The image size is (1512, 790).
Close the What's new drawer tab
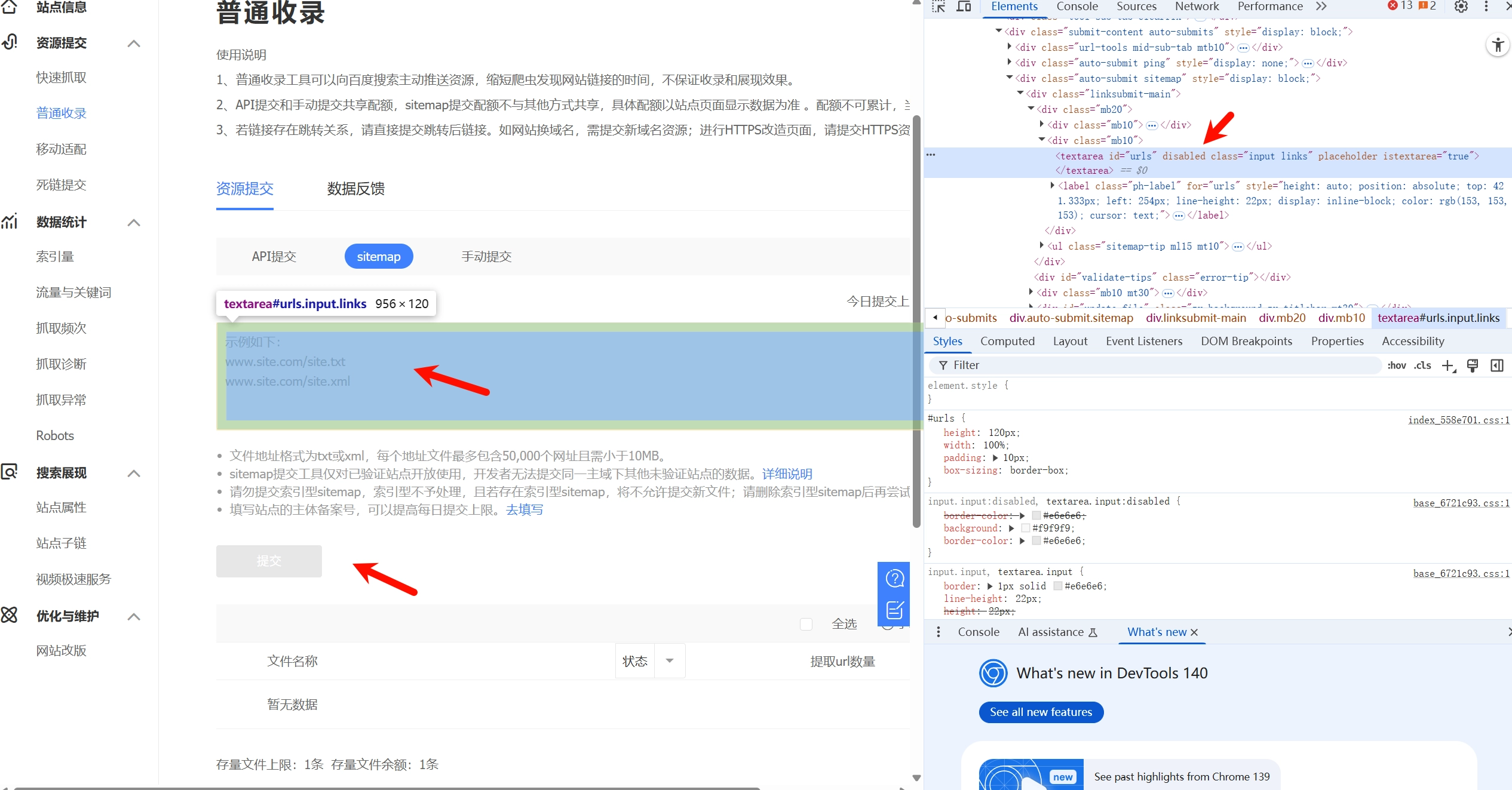pyautogui.click(x=1194, y=632)
